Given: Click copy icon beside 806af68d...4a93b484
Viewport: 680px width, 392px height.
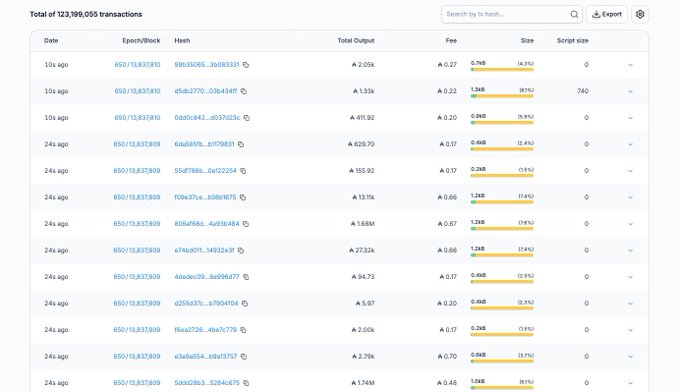Looking at the screenshot, I should pyautogui.click(x=246, y=224).
